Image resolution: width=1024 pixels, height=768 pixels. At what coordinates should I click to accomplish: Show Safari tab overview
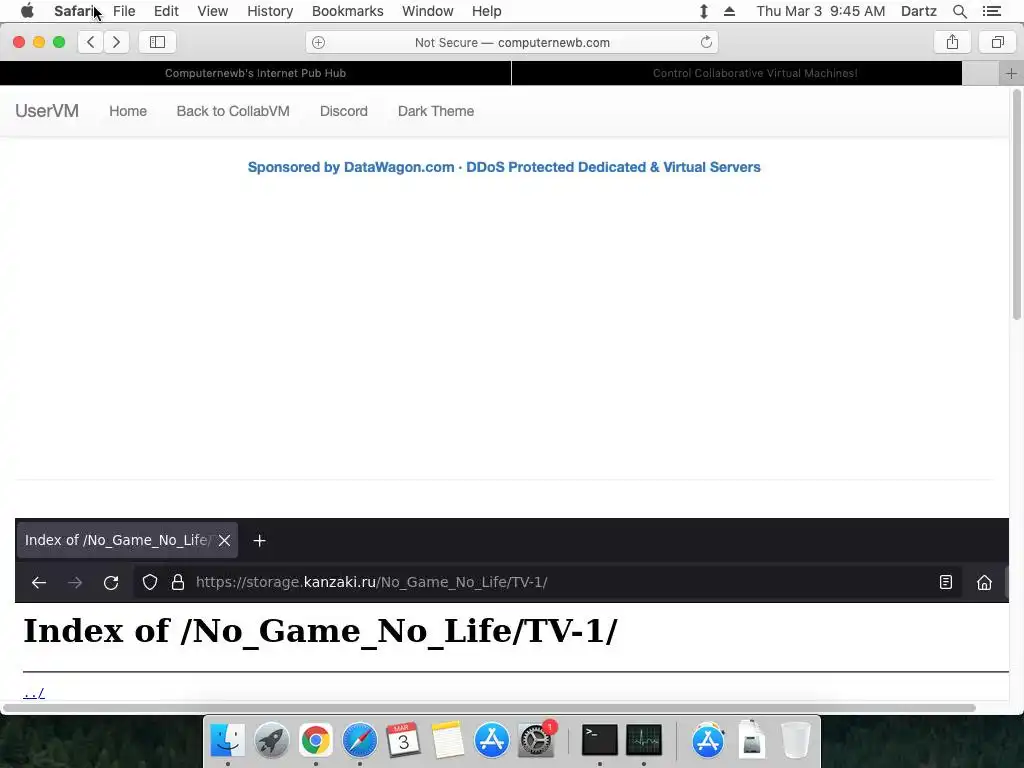997,42
